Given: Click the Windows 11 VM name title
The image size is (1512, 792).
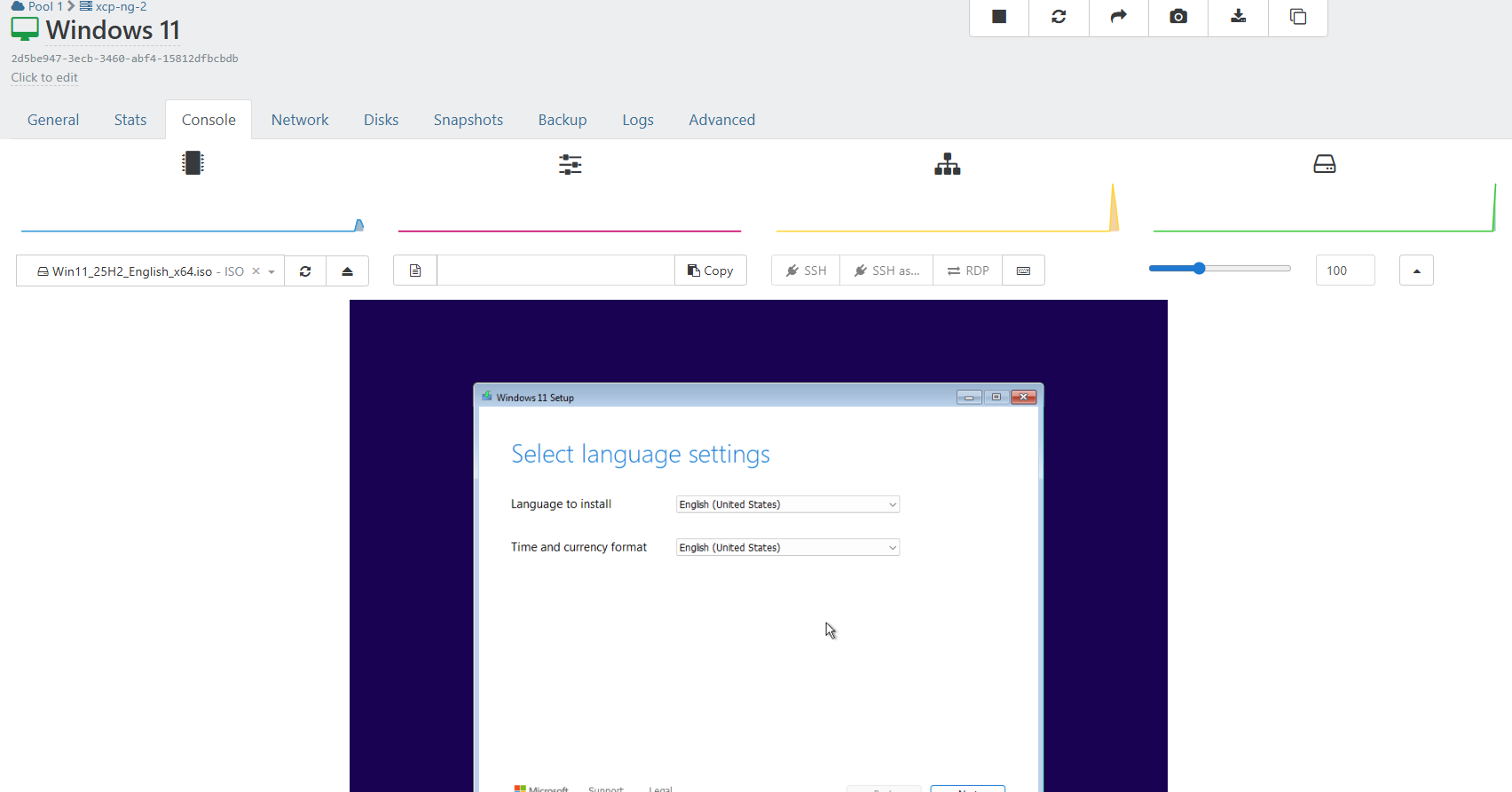Looking at the screenshot, I should (x=113, y=30).
